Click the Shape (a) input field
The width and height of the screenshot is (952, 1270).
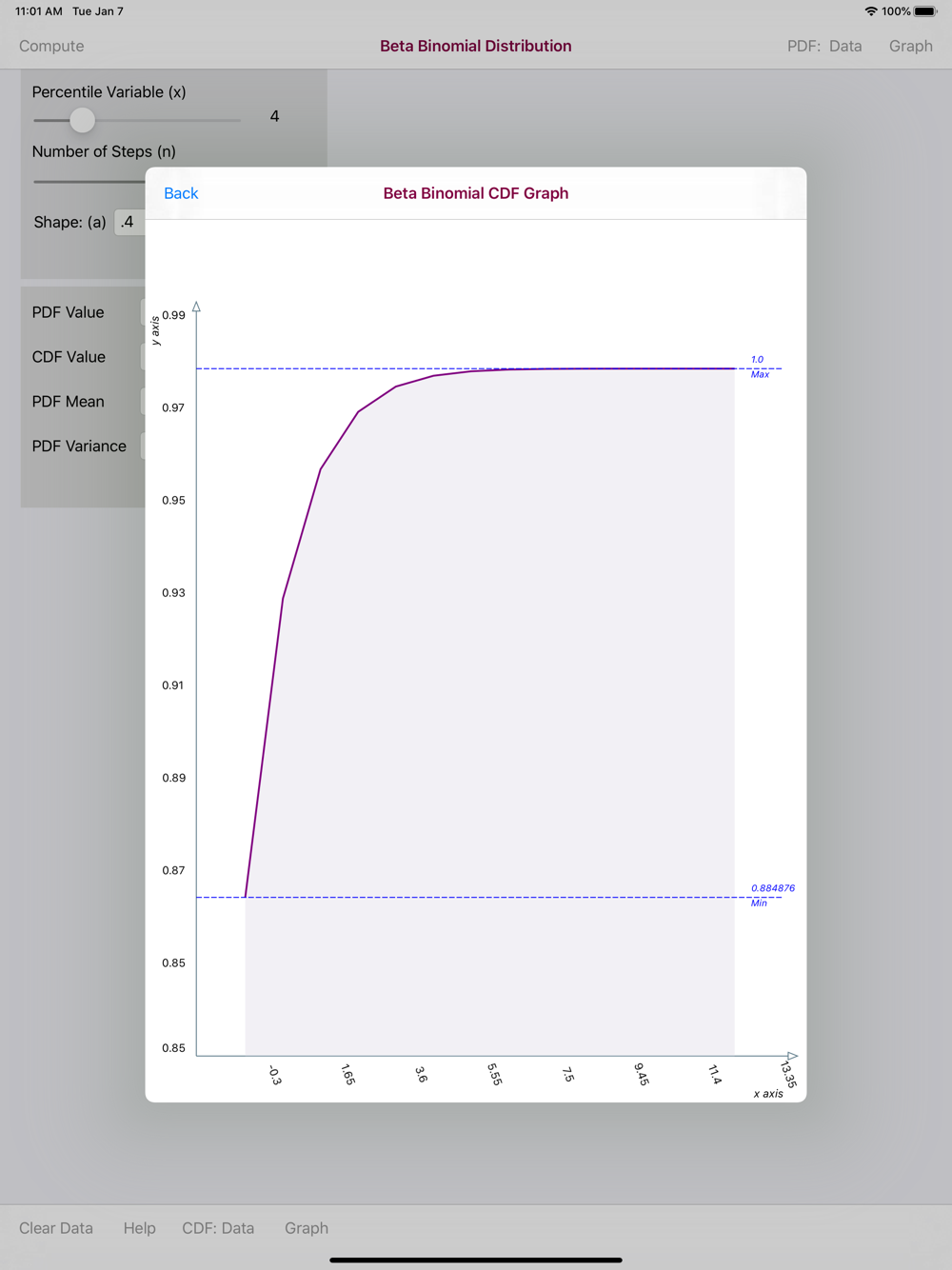coord(129,222)
